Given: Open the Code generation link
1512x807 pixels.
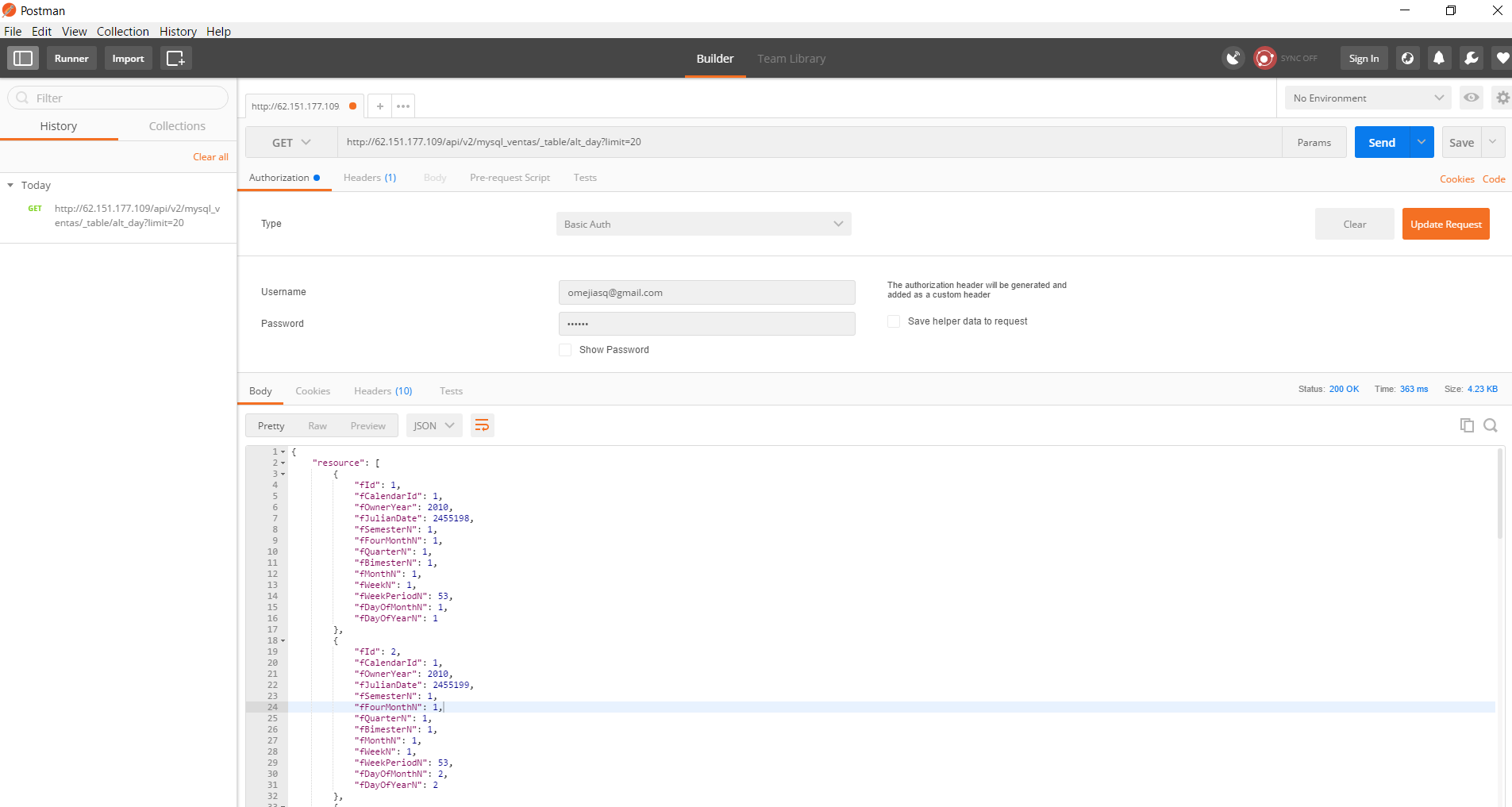Looking at the screenshot, I should coord(1494,179).
